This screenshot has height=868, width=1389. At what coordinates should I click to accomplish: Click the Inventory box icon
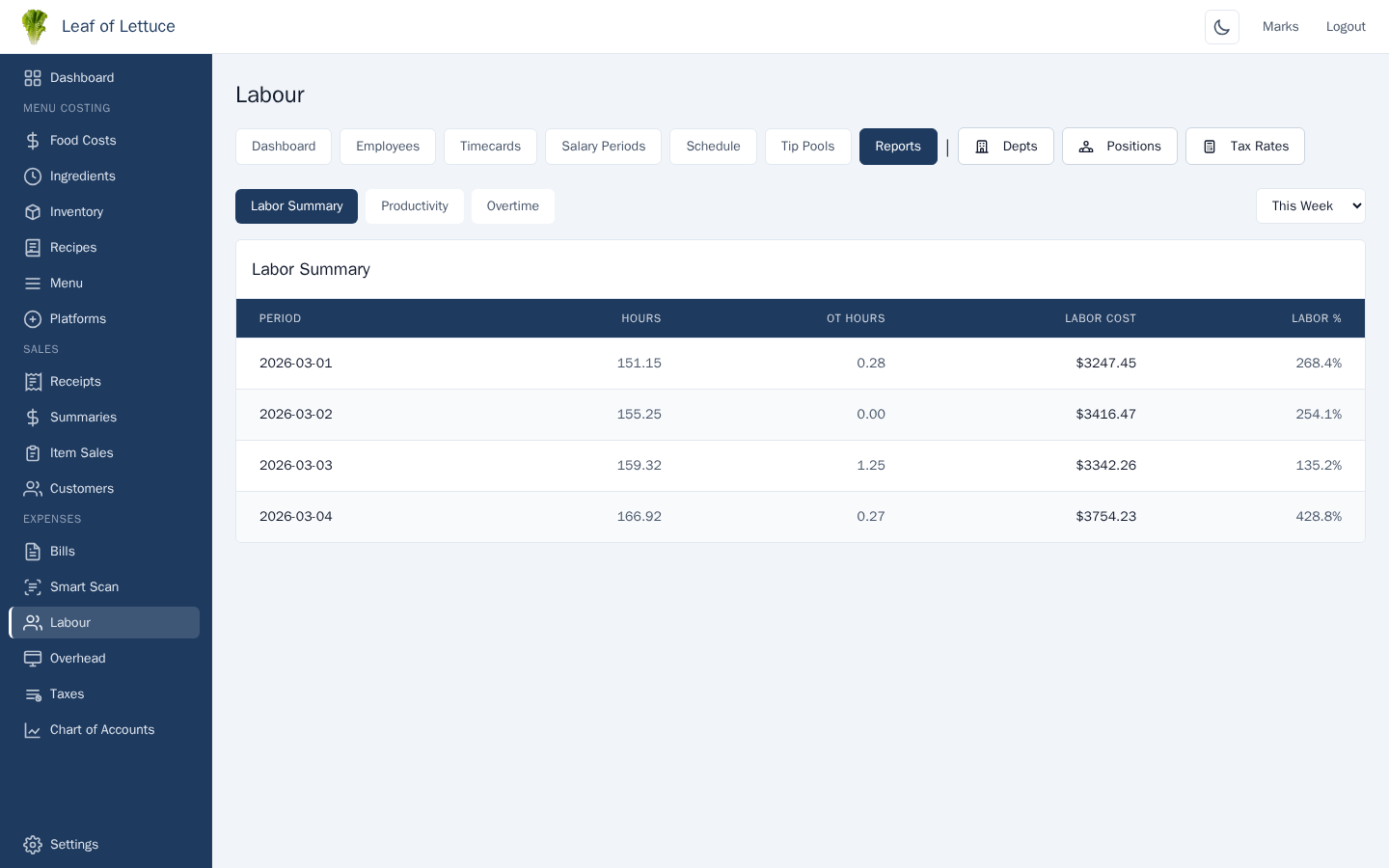[33, 212]
